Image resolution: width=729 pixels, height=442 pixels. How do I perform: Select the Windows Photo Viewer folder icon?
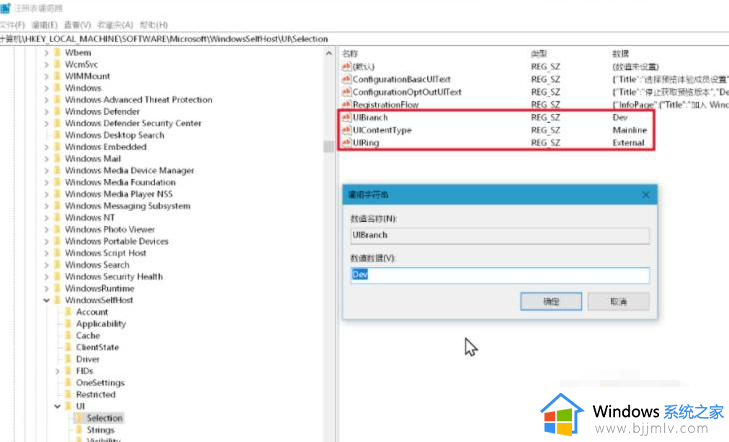click(58, 230)
